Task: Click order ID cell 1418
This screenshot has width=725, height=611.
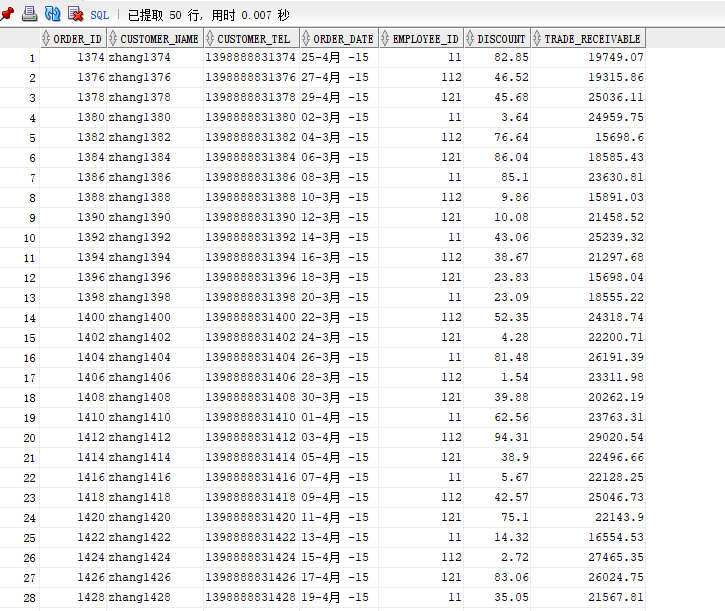Action: coord(74,497)
